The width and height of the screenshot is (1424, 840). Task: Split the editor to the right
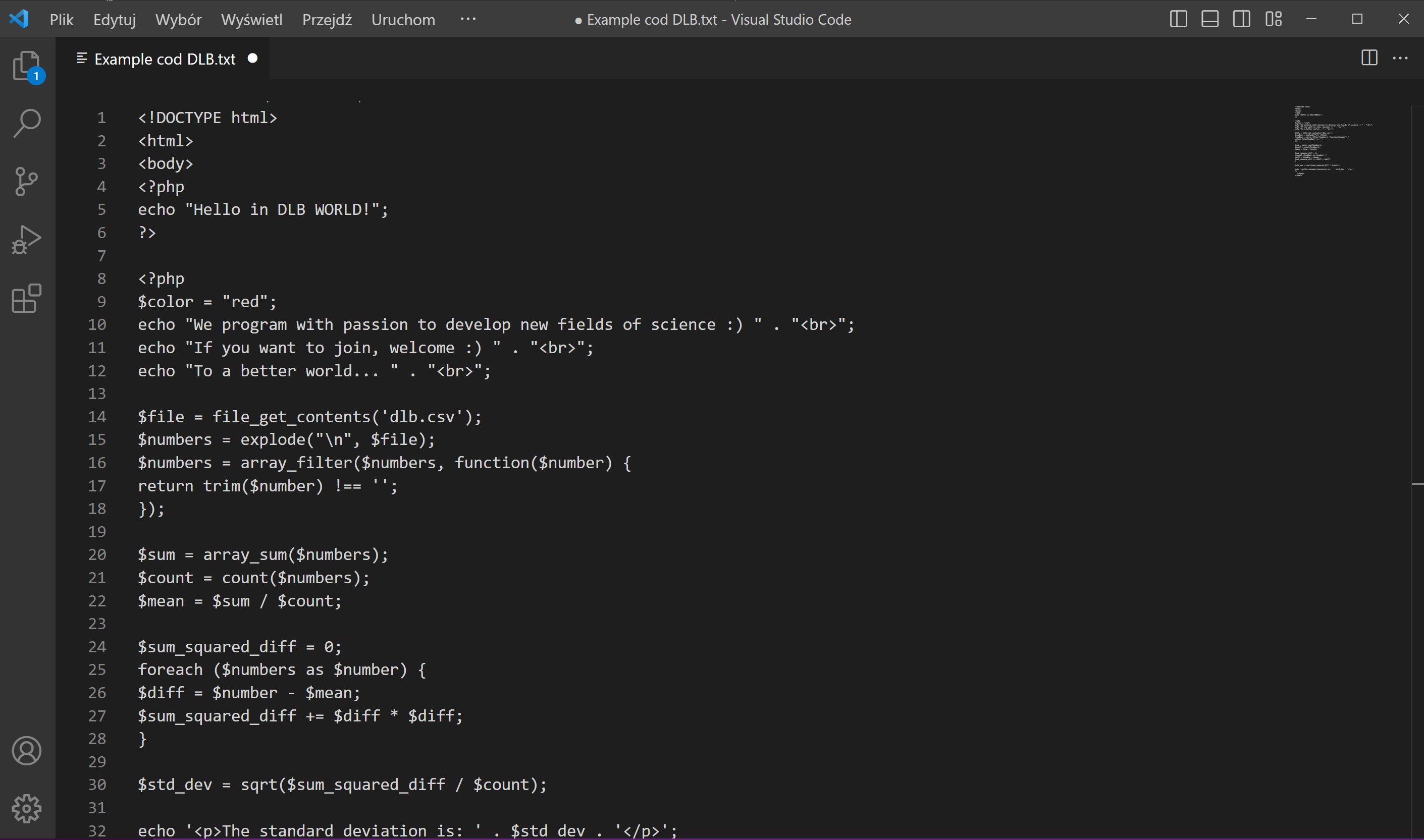(x=1369, y=59)
